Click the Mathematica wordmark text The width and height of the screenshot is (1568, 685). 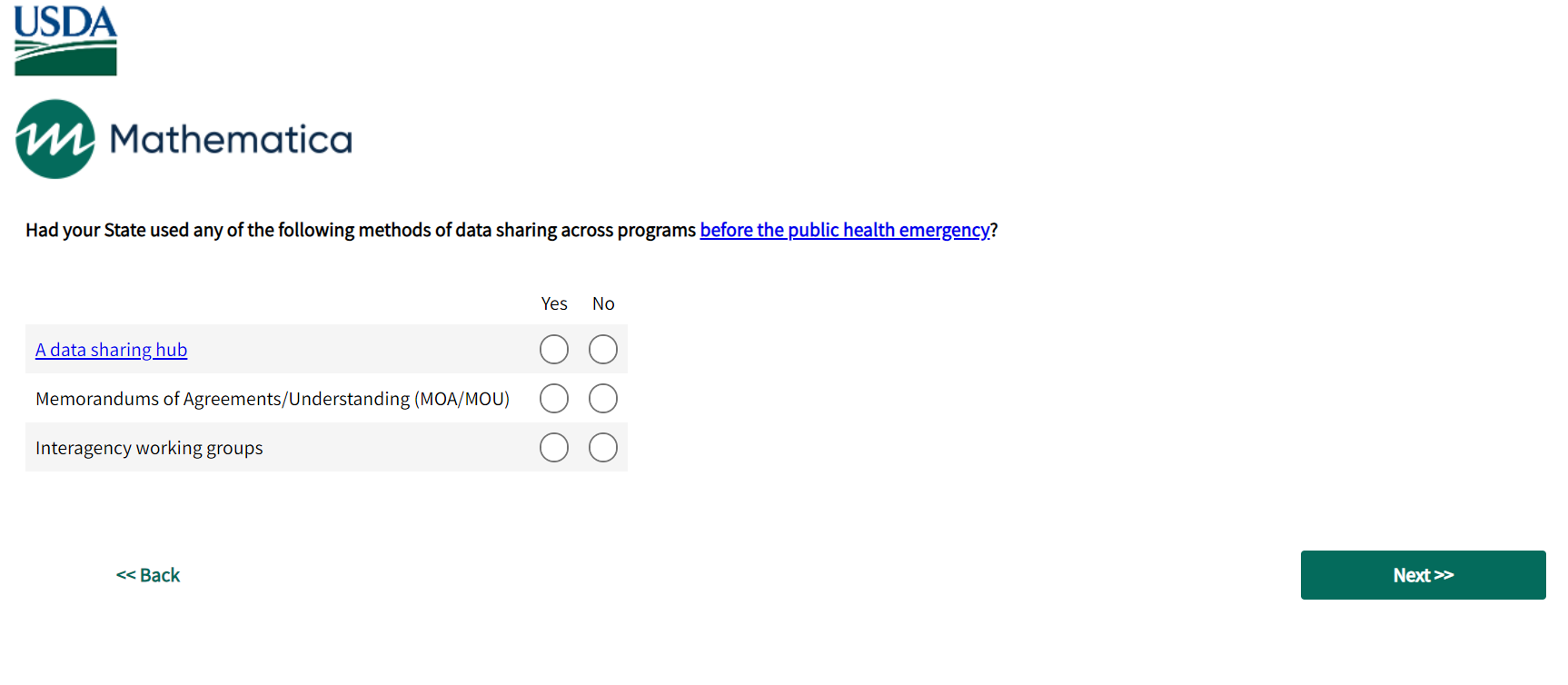pyautogui.click(x=231, y=140)
